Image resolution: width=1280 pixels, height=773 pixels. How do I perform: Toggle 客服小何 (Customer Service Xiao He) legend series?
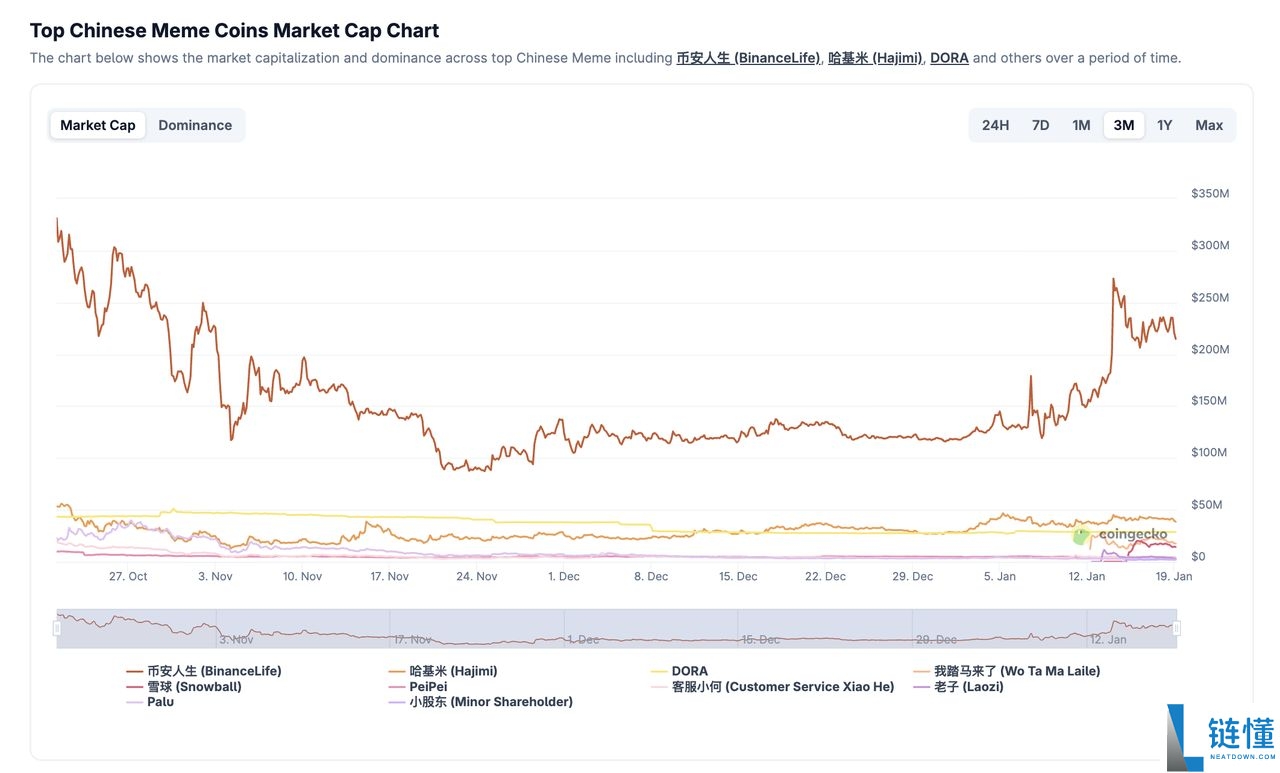click(x=772, y=686)
